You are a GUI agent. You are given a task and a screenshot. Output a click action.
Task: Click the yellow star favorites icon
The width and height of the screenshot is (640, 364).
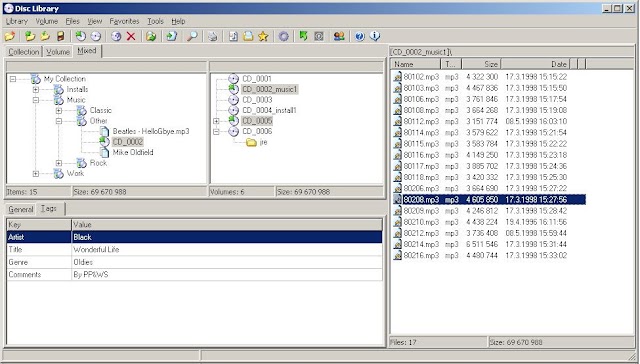[x=263, y=36]
